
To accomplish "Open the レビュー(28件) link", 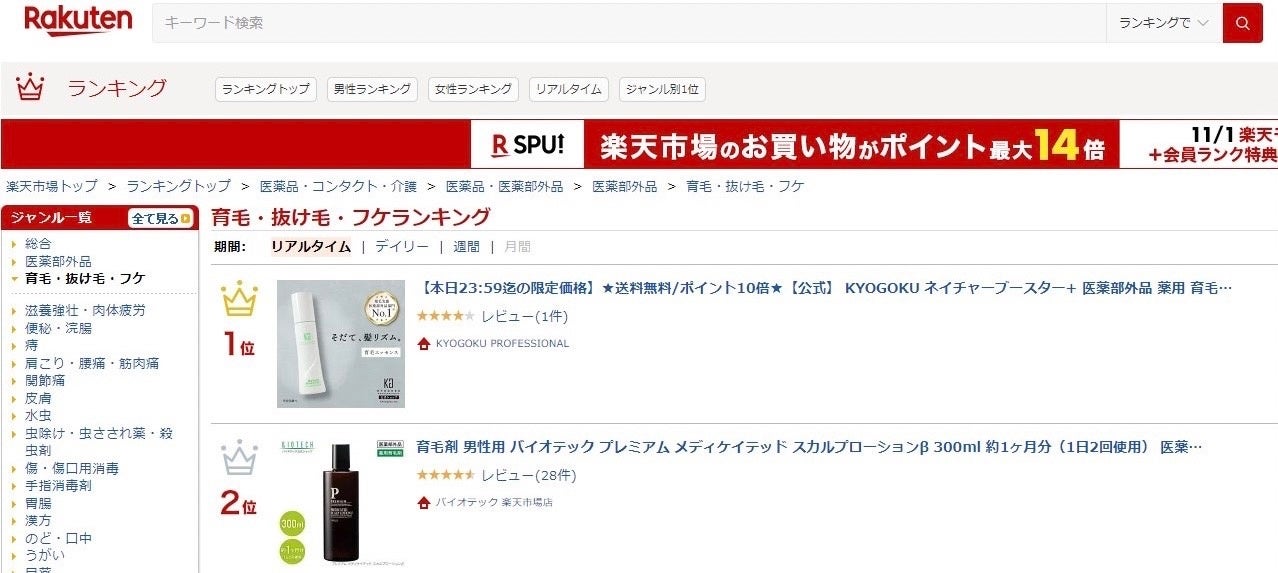I will pyautogui.click(x=528, y=475).
